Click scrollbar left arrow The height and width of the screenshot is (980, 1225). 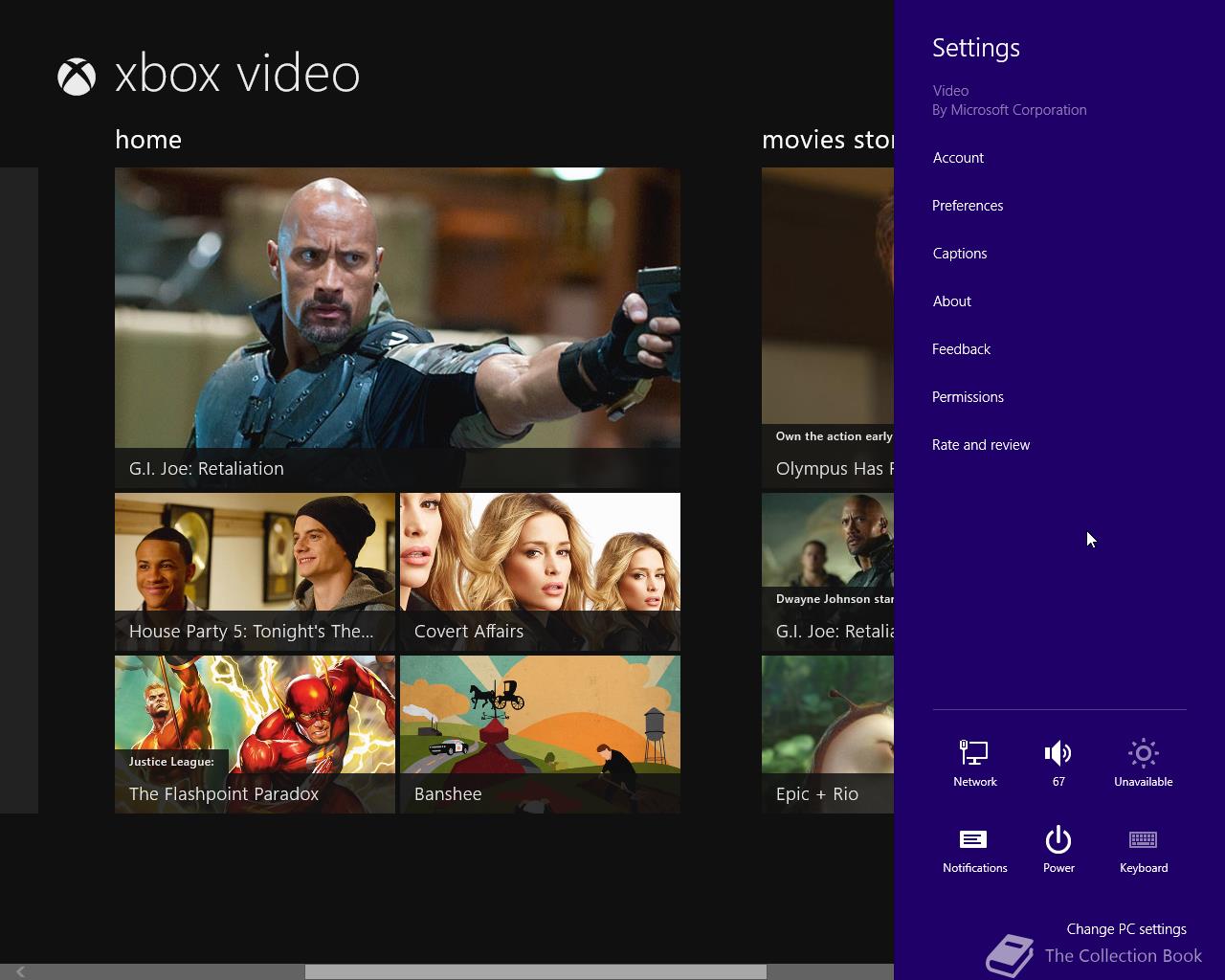tap(20, 971)
